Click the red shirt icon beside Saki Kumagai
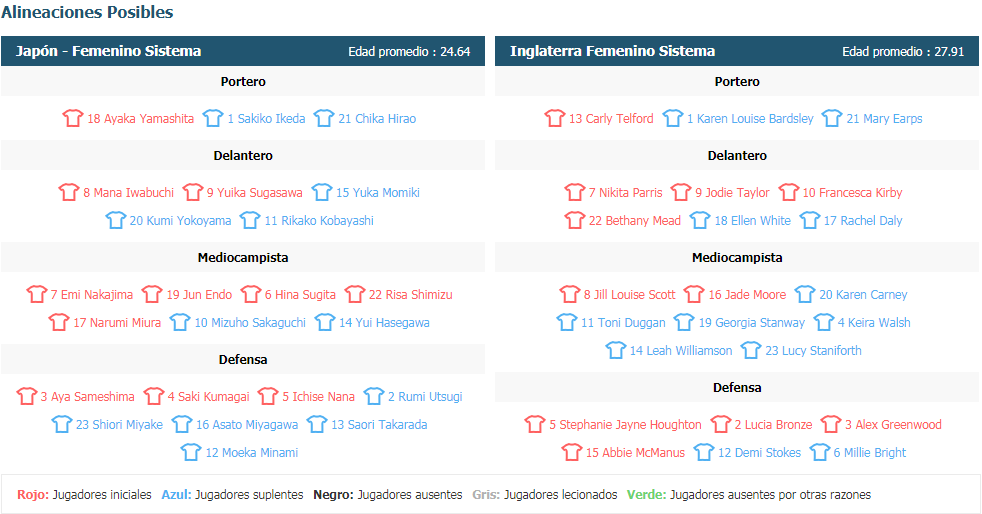 coord(153,396)
